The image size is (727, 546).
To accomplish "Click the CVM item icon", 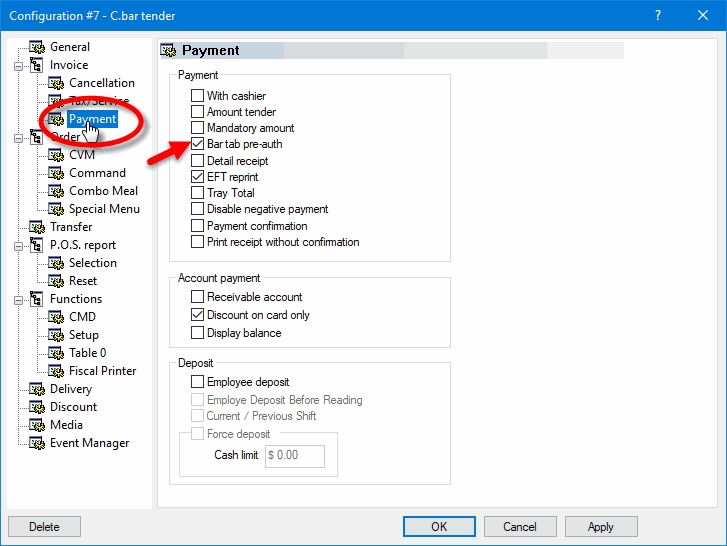I will pyautogui.click(x=56, y=155).
